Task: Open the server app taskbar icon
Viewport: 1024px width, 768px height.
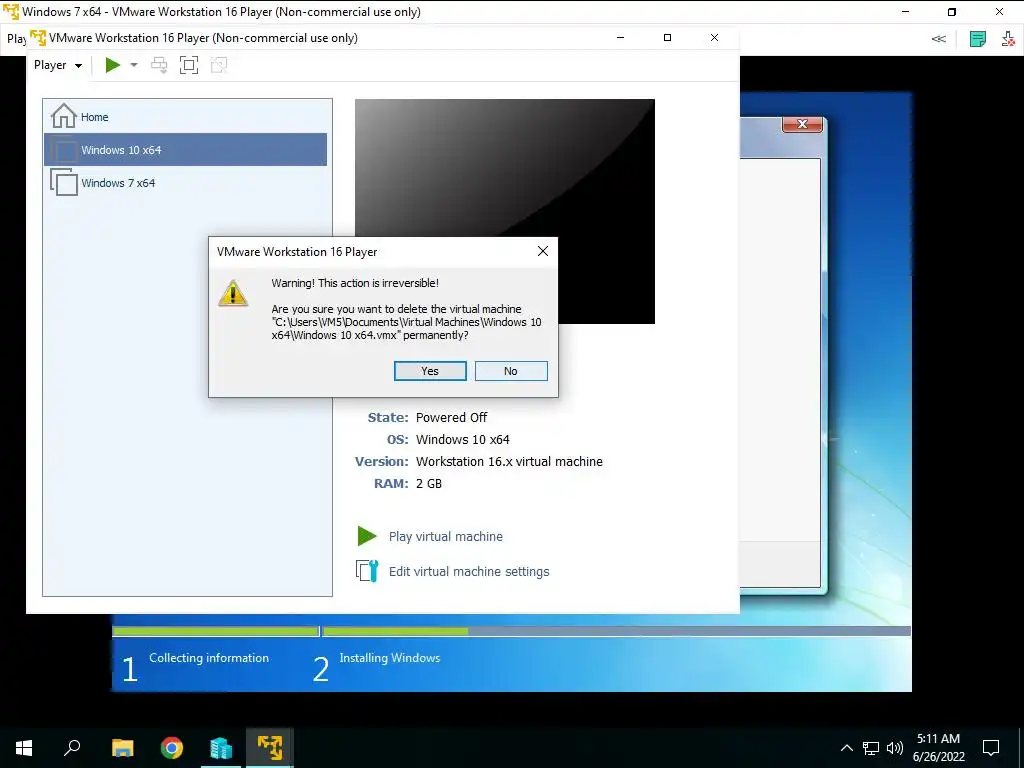Action: pyautogui.click(x=221, y=748)
